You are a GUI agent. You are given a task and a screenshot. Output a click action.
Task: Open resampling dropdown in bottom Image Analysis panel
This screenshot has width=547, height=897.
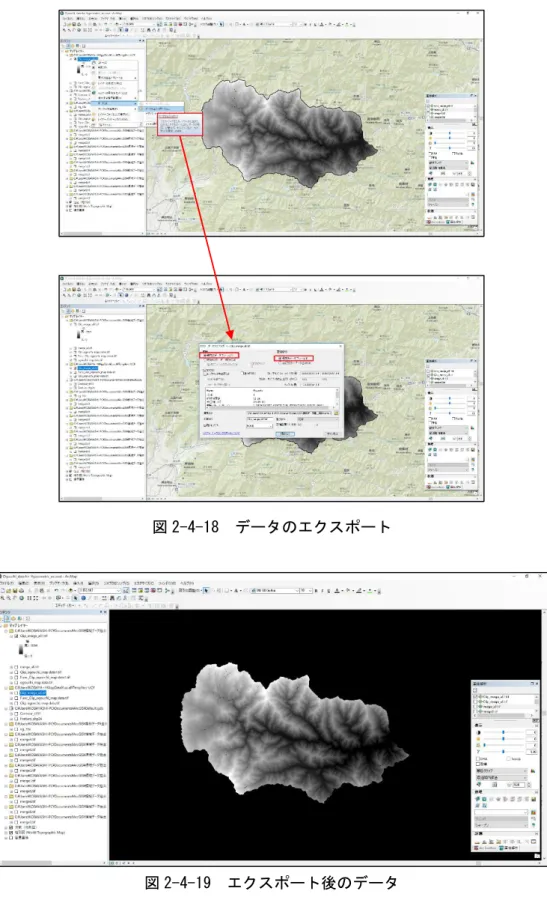coord(502,778)
